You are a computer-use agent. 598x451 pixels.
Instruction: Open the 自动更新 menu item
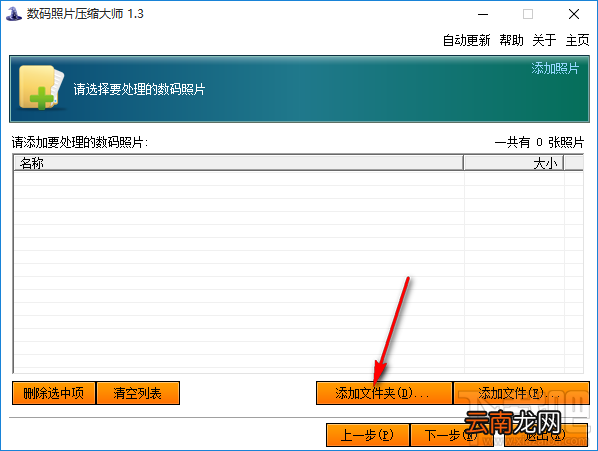(466, 40)
